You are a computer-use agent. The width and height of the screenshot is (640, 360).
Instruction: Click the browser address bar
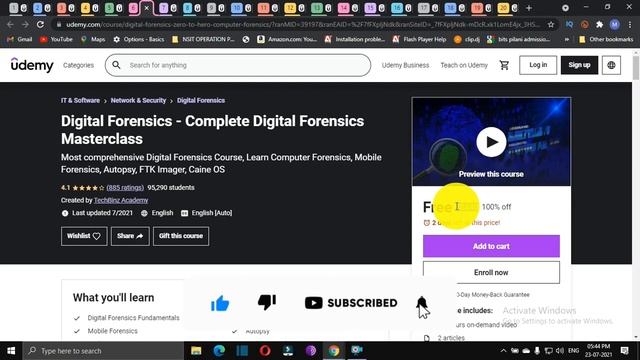pyautogui.click(x=302, y=24)
